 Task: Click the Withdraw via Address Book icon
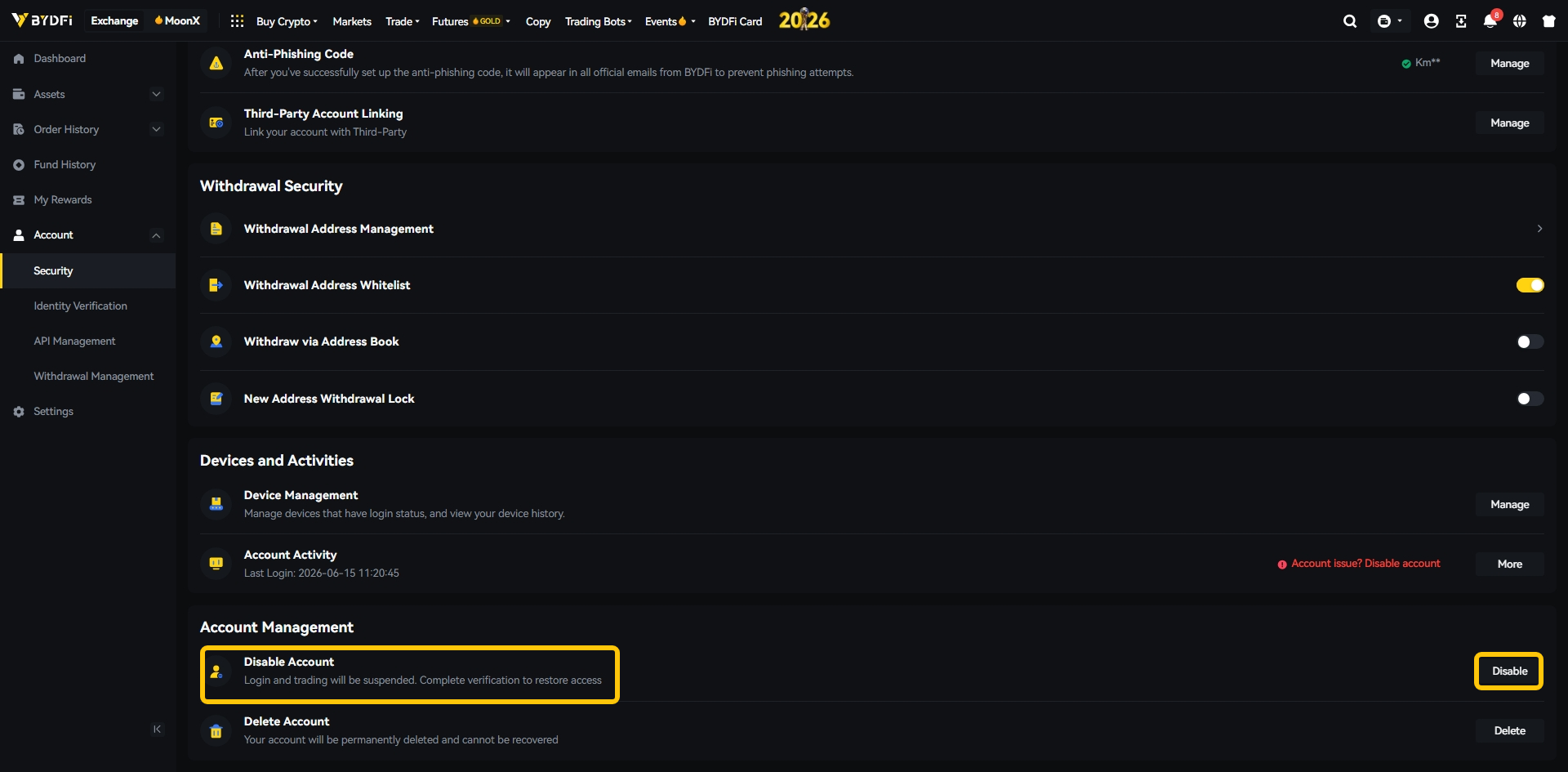pos(216,341)
